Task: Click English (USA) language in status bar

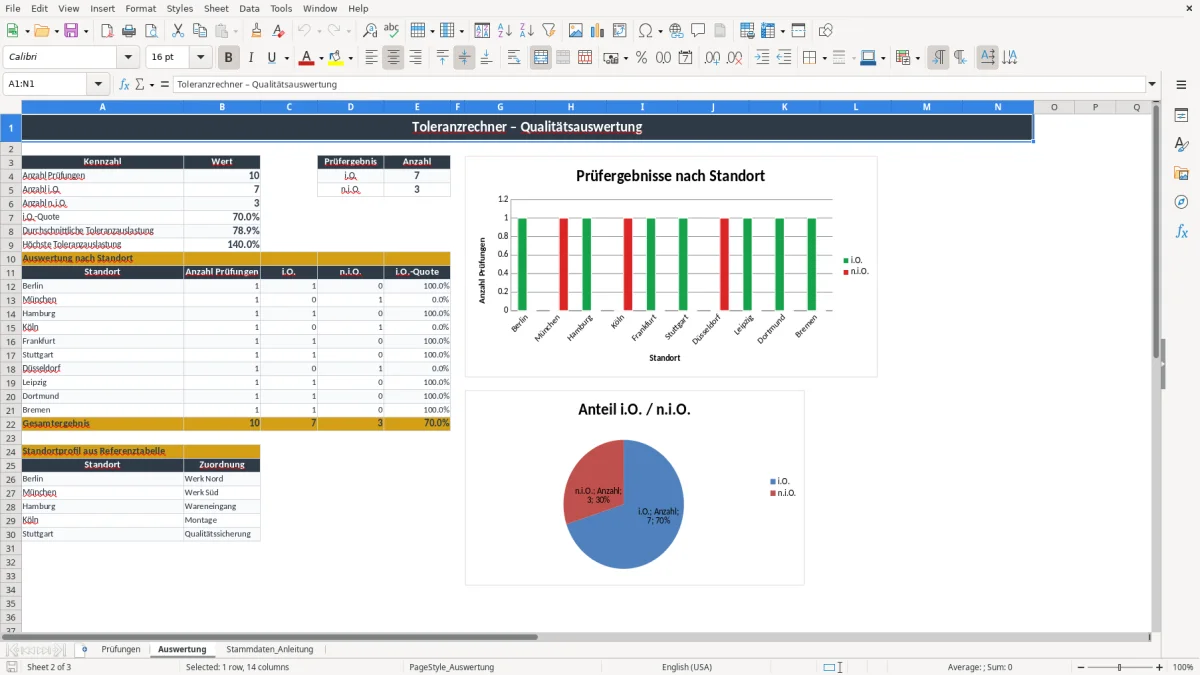Action: pos(687,667)
